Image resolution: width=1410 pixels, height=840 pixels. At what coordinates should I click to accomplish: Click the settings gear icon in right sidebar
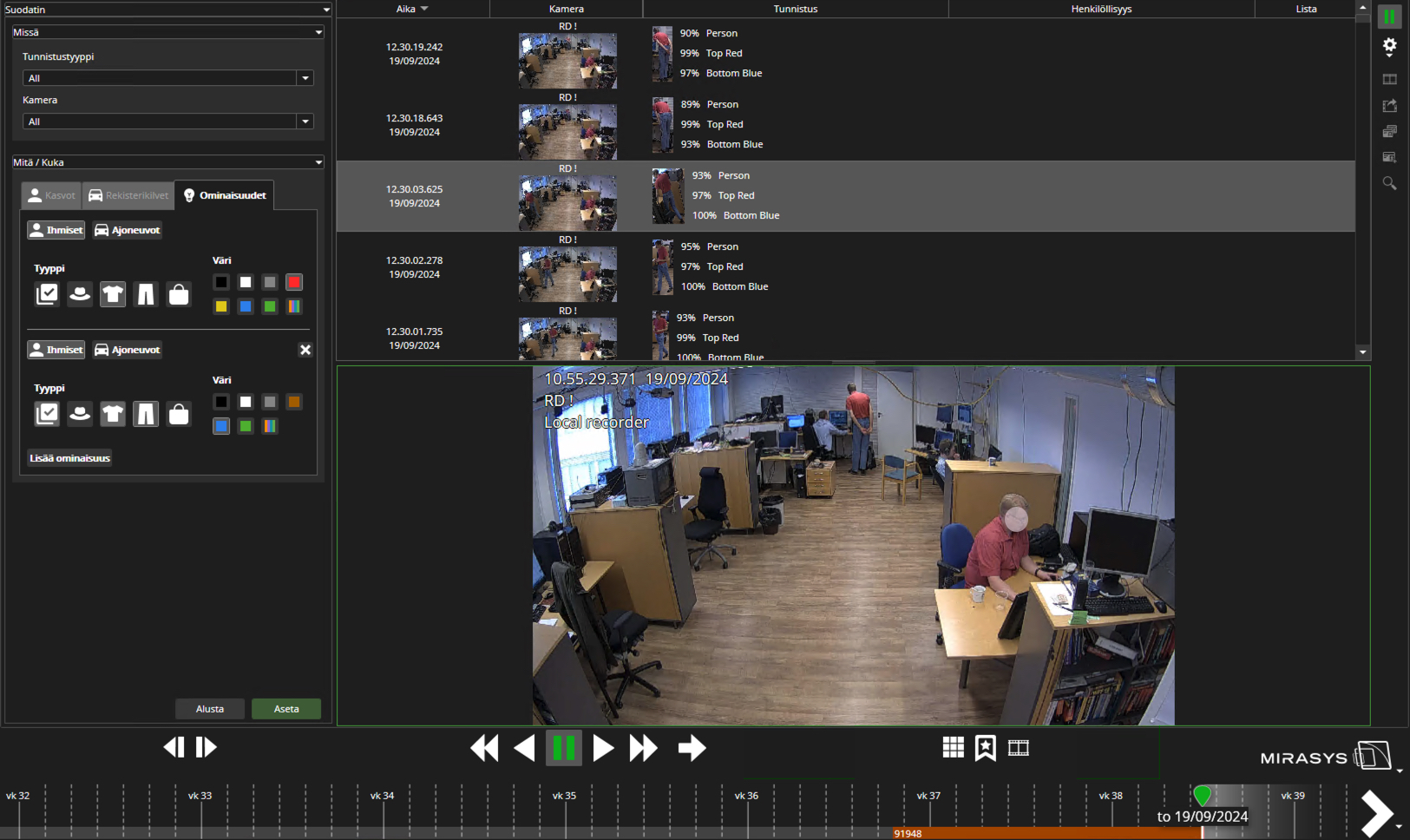(x=1389, y=46)
